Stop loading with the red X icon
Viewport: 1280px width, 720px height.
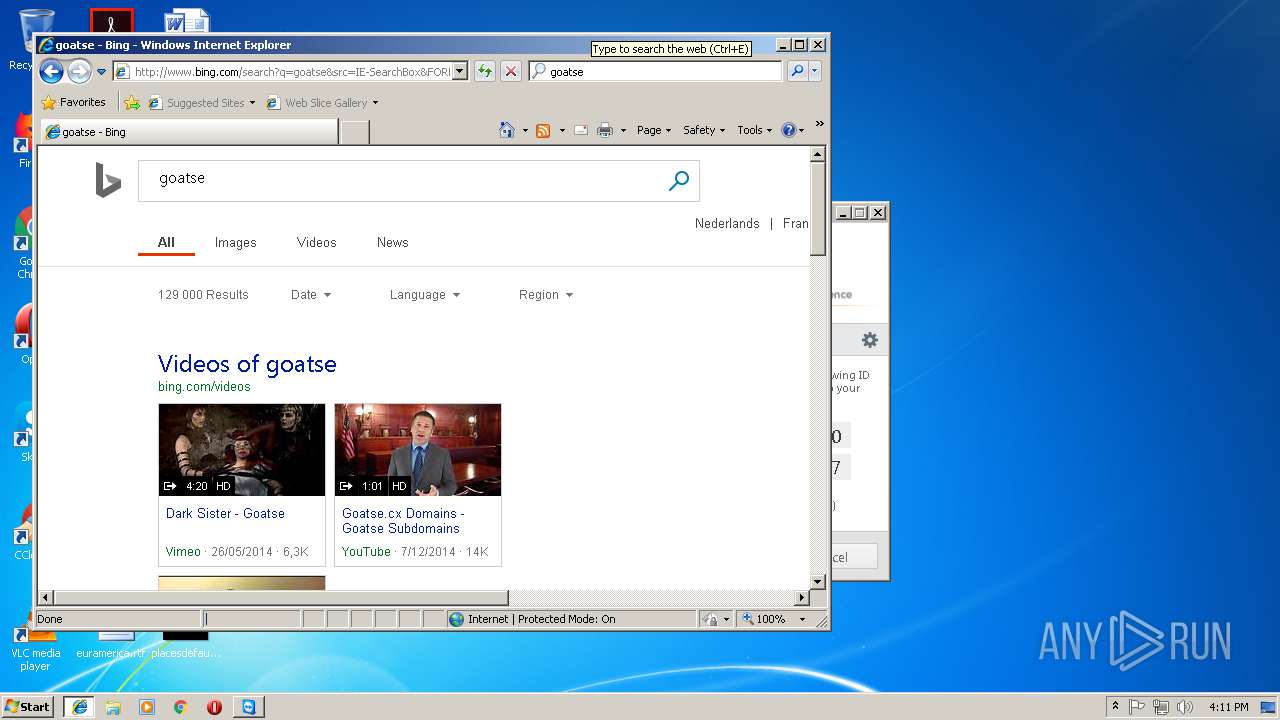click(511, 71)
